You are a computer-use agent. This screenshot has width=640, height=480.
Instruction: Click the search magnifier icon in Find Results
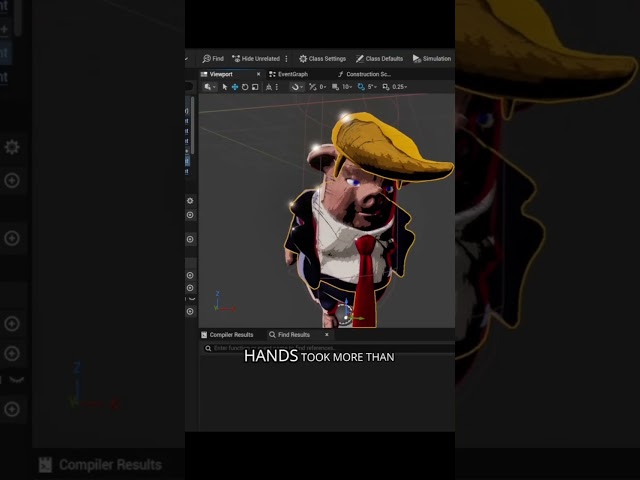click(x=208, y=348)
